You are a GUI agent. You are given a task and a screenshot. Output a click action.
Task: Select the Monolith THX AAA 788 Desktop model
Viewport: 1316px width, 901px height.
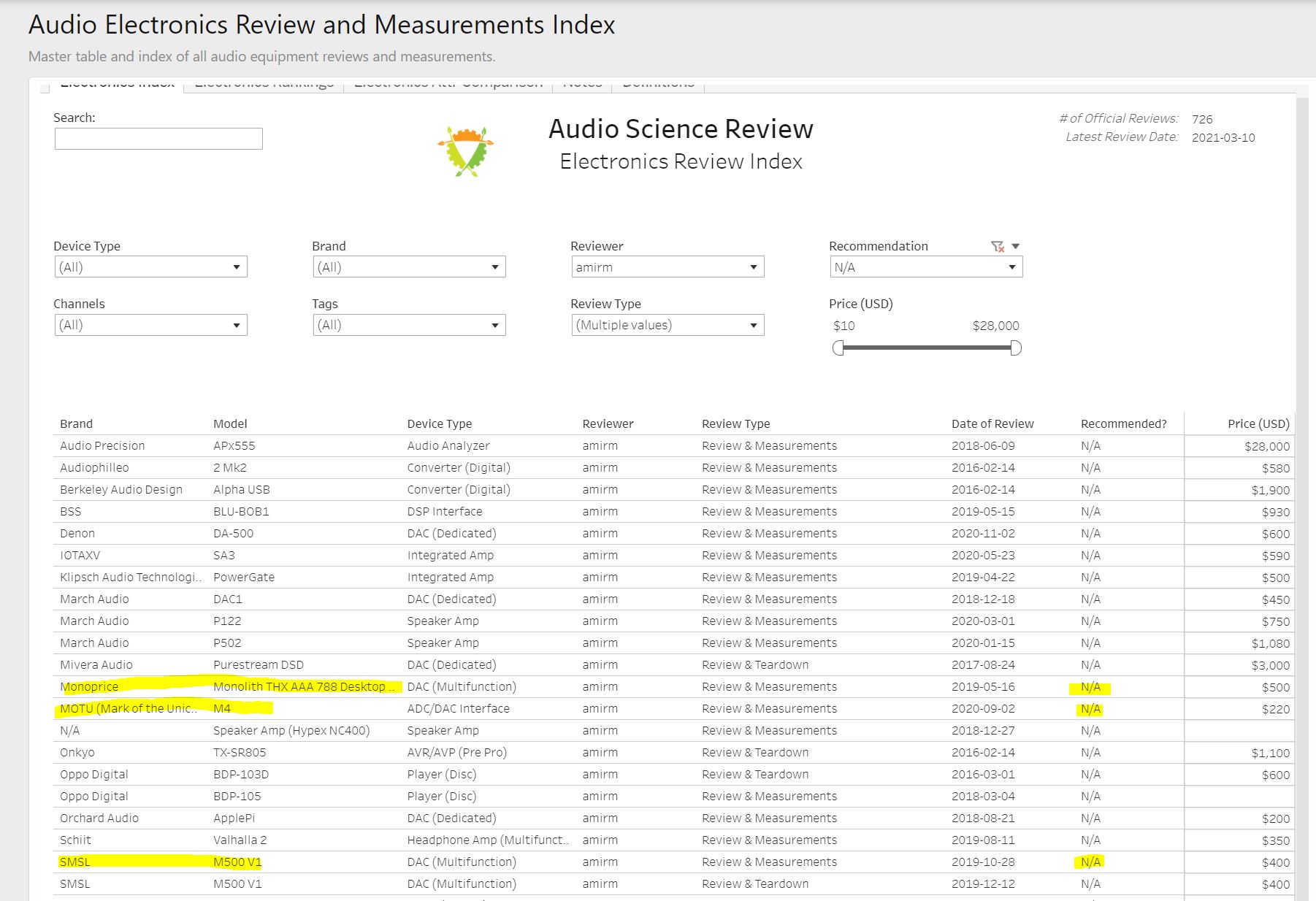[x=305, y=686]
